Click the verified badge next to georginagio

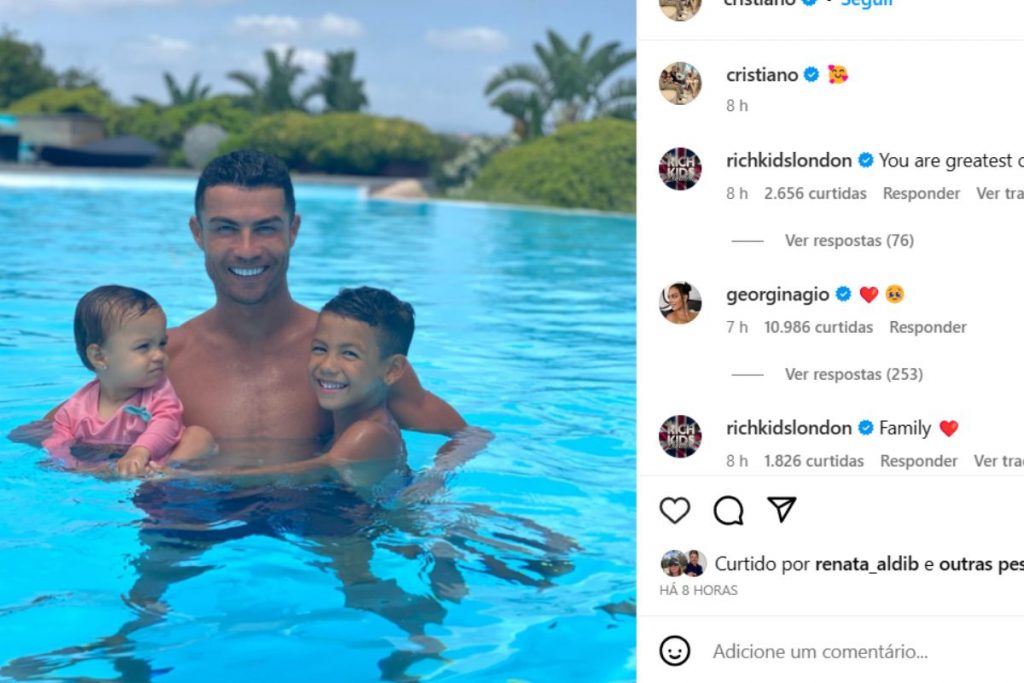coord(843,294)
